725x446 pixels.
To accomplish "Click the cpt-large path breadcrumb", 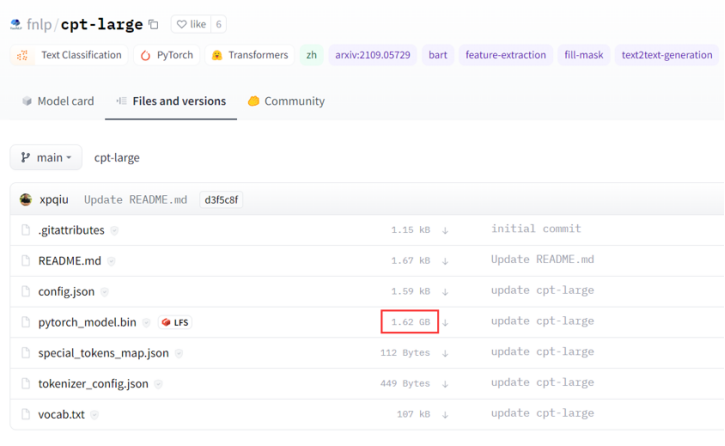I will (x=117, y=158).
